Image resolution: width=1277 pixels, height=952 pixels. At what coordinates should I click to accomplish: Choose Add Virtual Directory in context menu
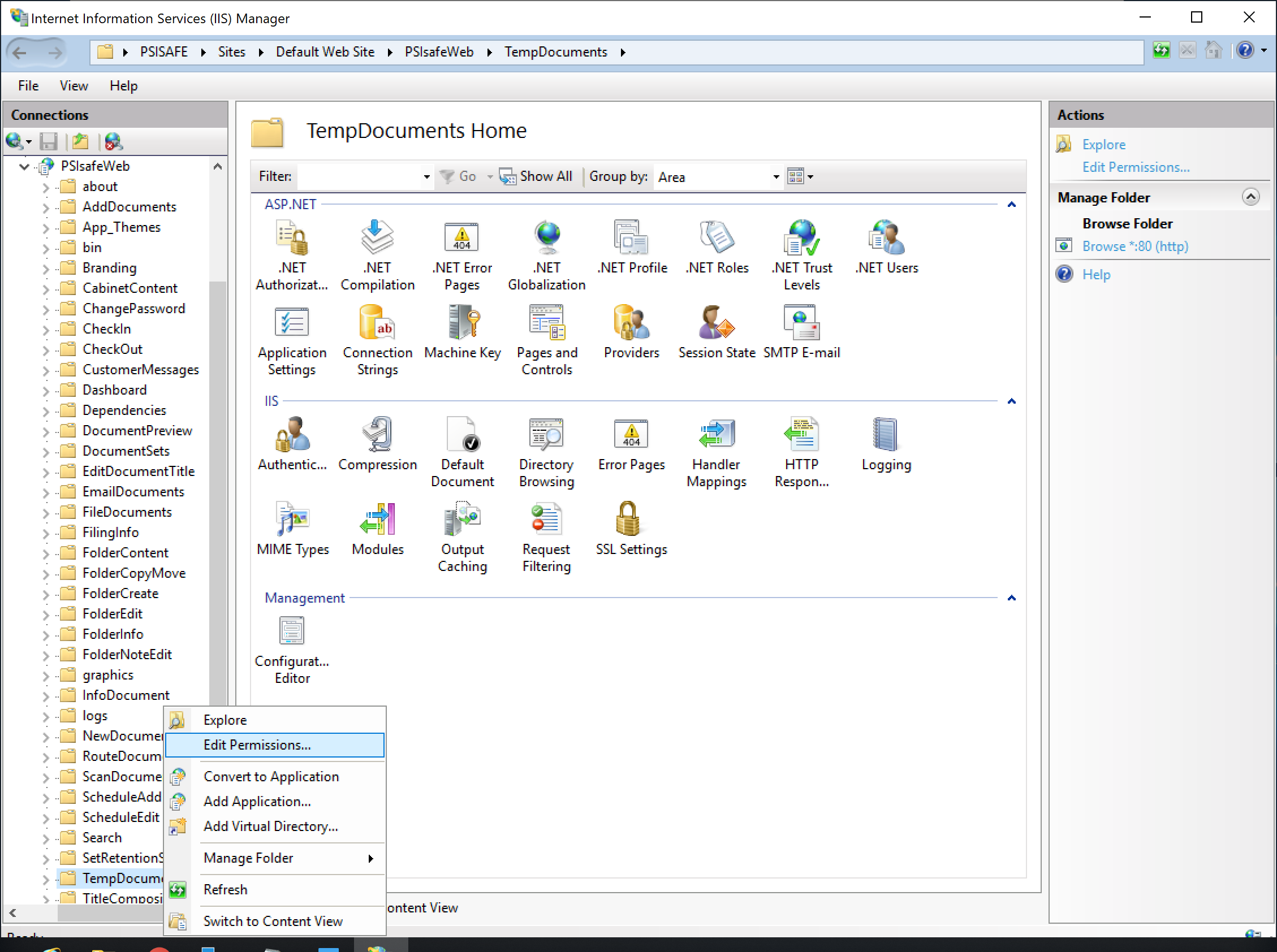(275, 826)
